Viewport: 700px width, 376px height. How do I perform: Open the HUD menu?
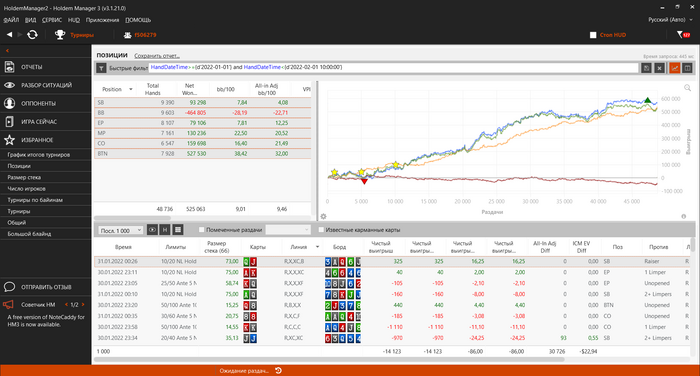(74, 20)
